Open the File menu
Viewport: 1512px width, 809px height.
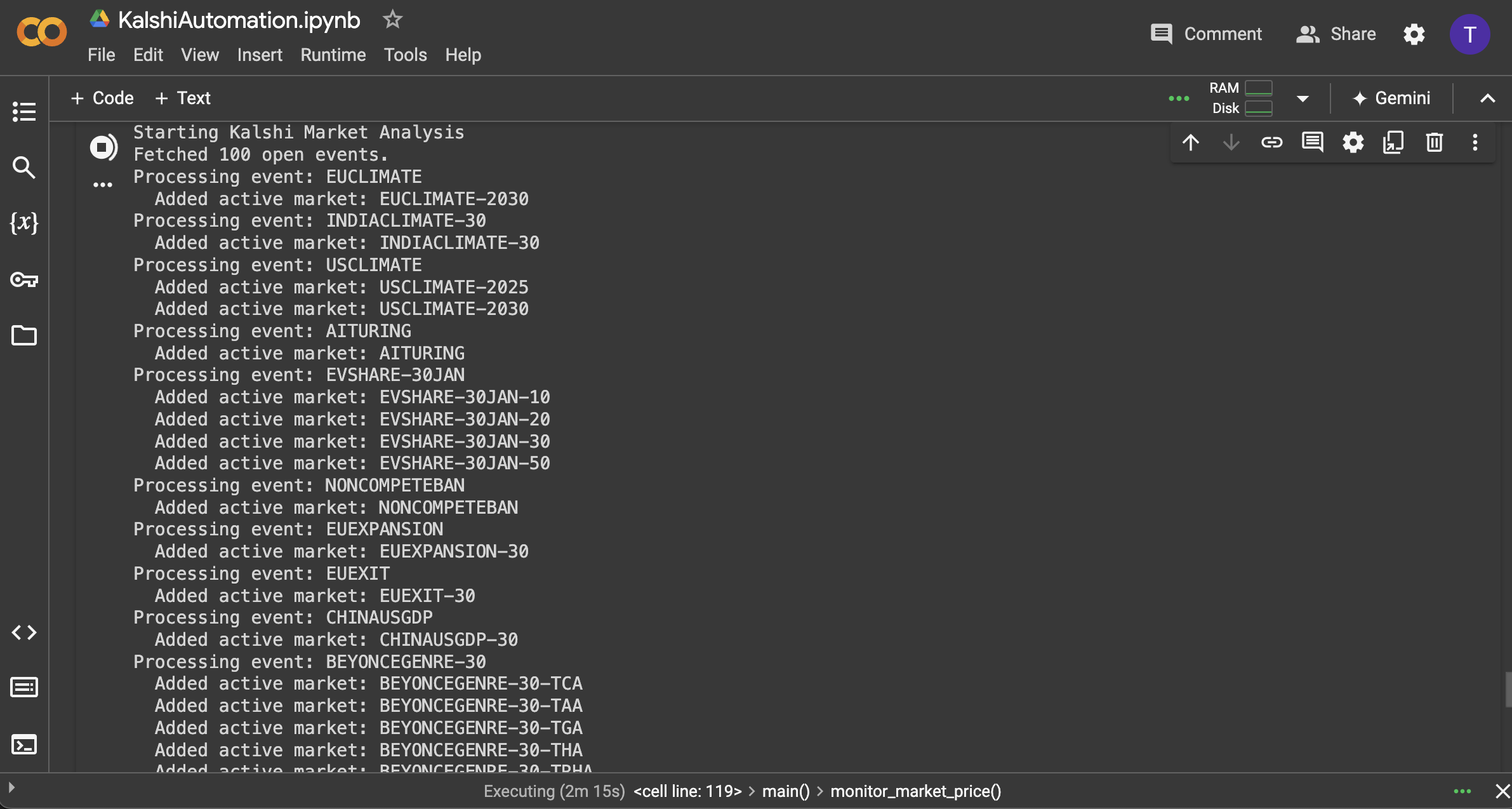point(102,55)
